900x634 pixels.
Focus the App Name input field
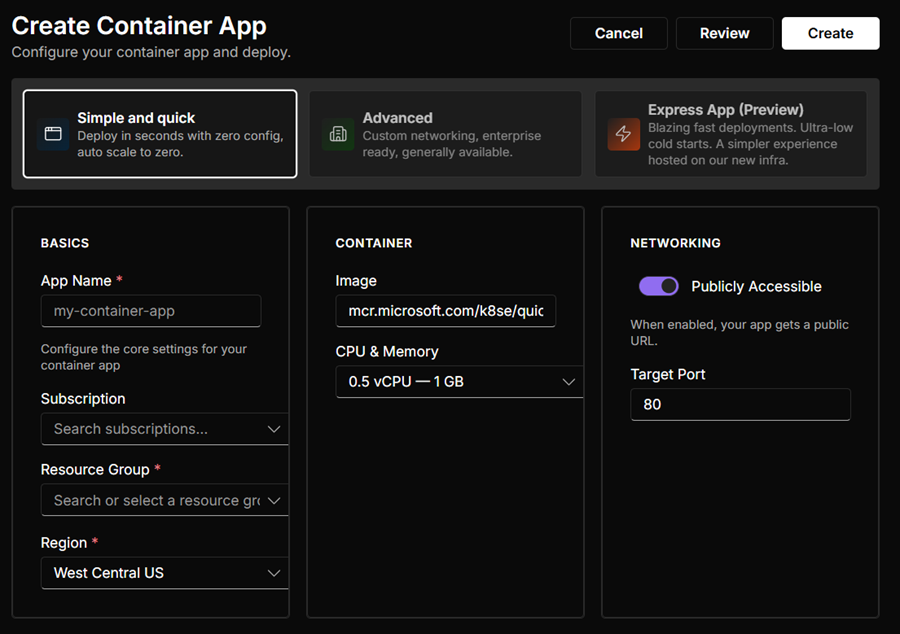pos(151,311)
